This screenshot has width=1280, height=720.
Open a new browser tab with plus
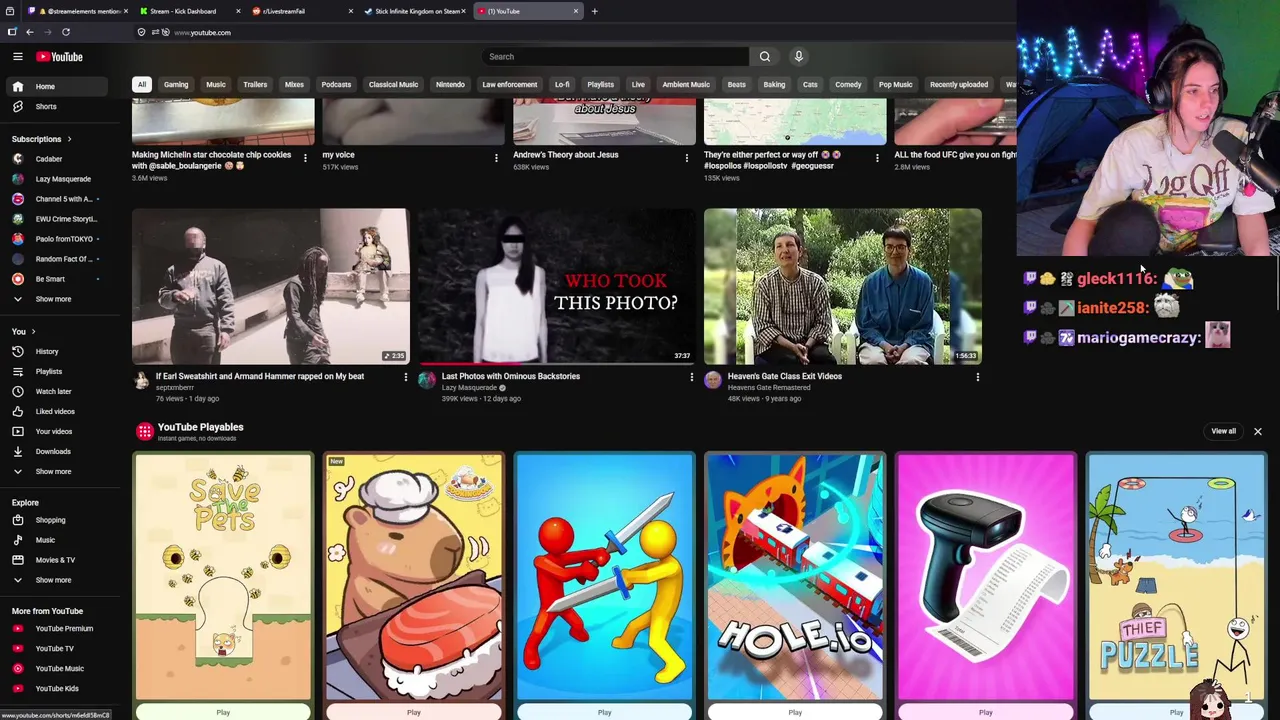pos(594,11)
